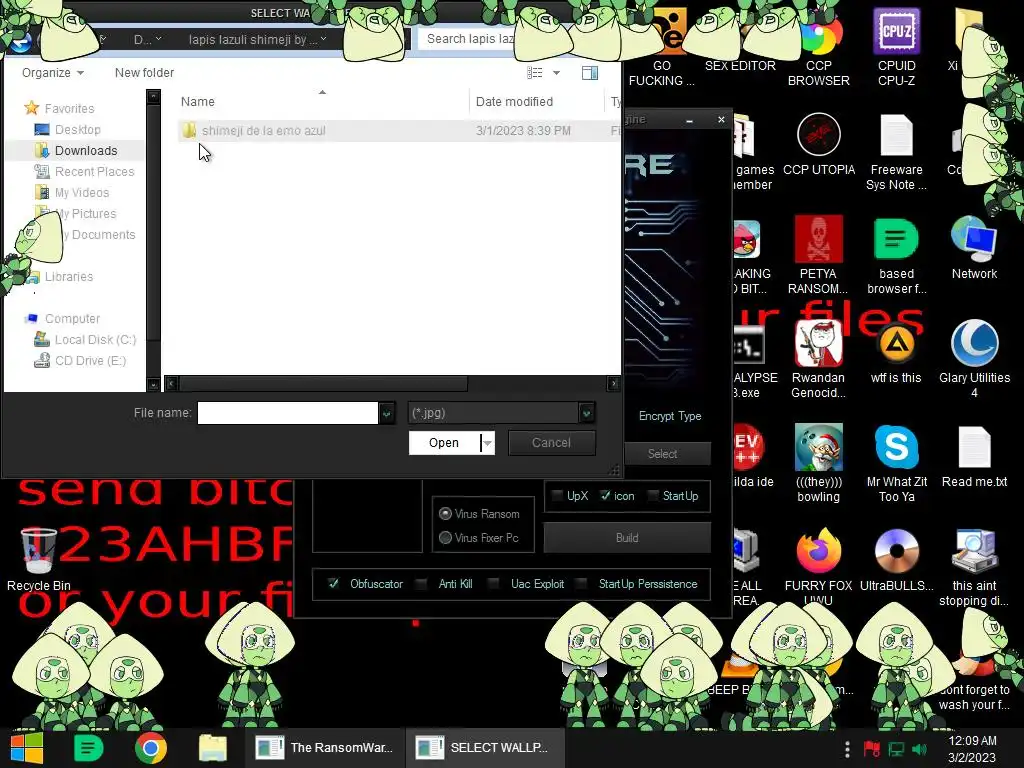Open the CPUID CPU-Z desktop icon
Viewport: 1024px width, 768px height.
(896, 47)
